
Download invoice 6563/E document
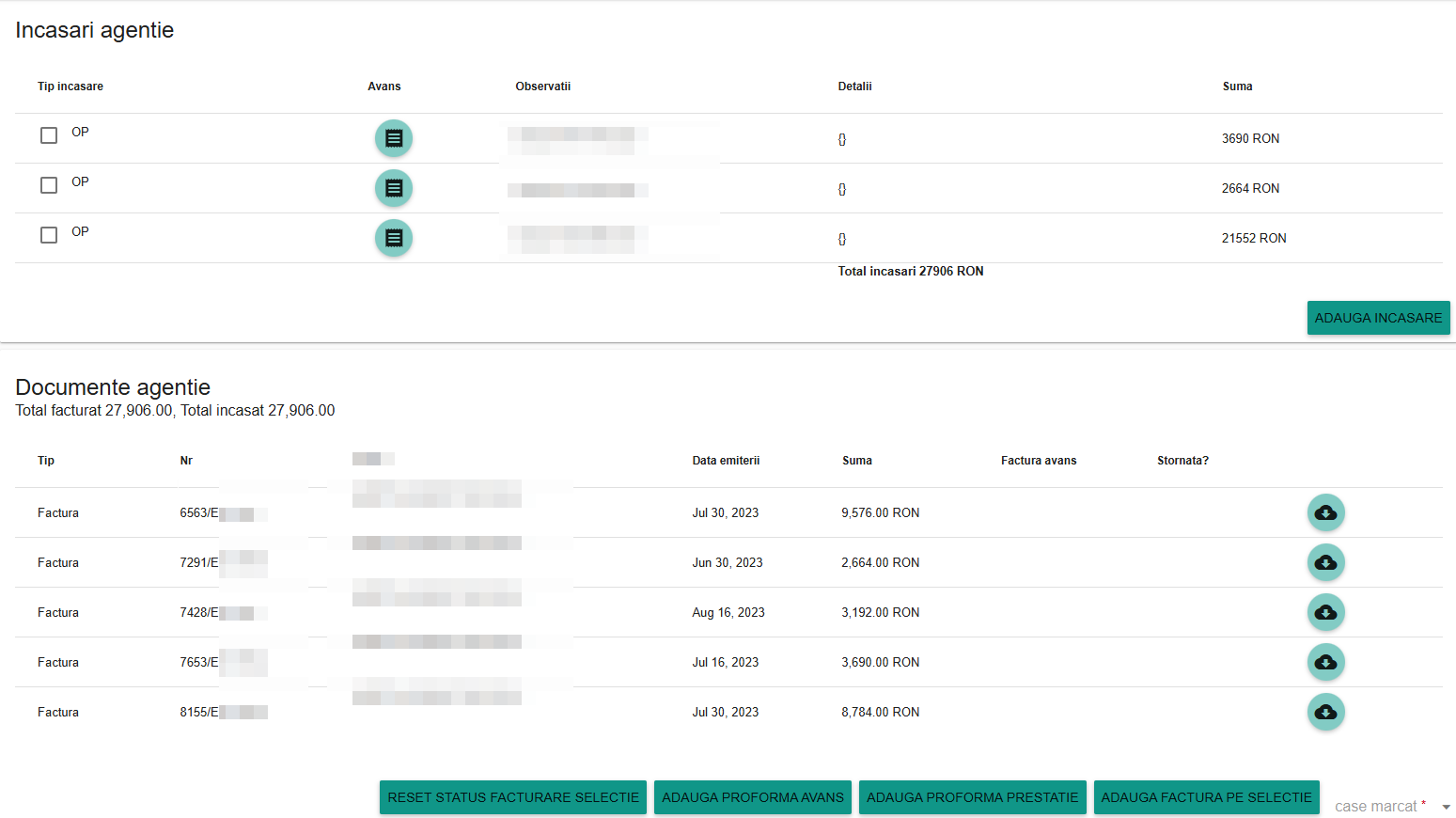pos(1326,512)
